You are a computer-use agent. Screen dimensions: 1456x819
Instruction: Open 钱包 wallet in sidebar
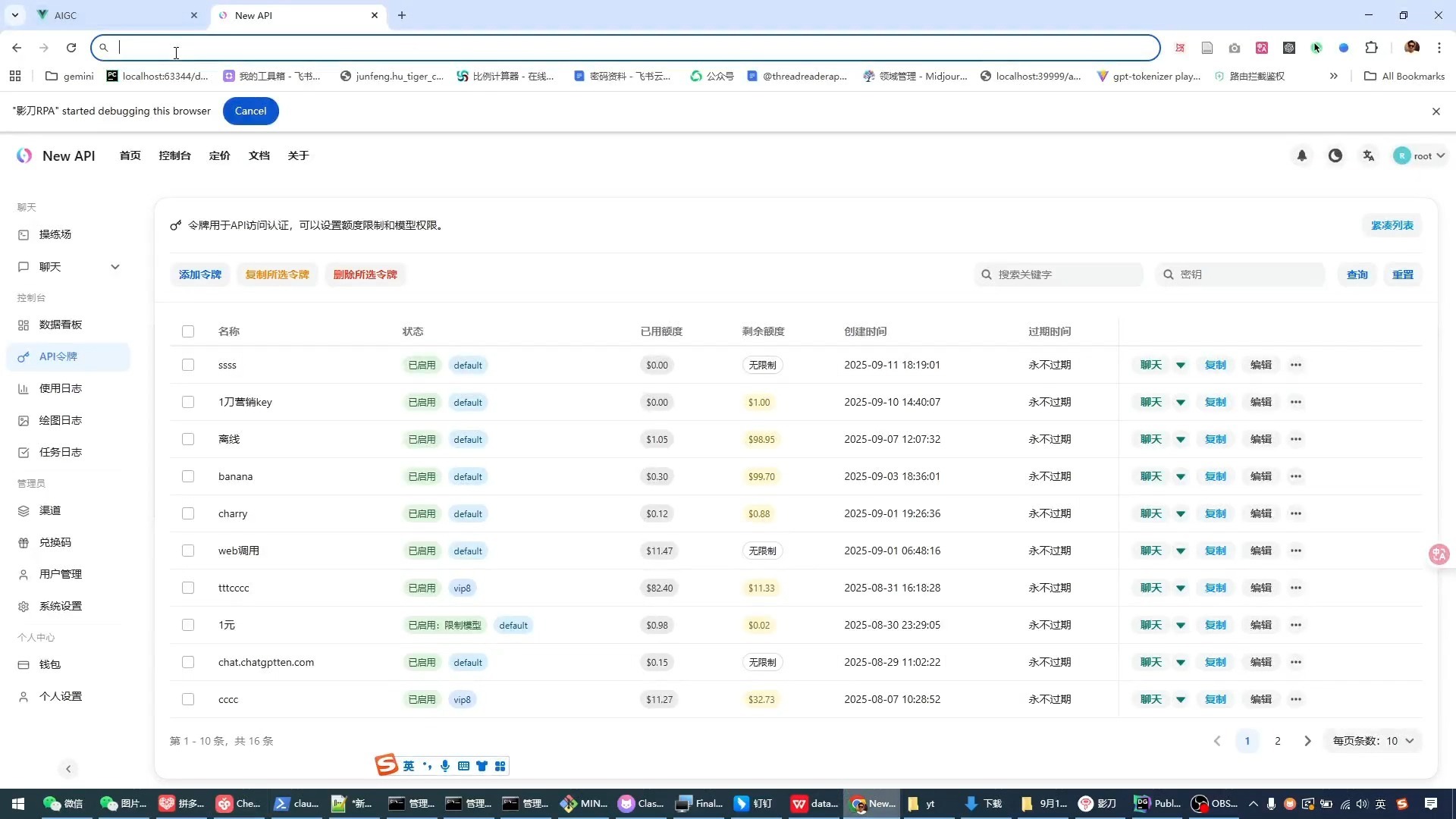tap(50, 664)
